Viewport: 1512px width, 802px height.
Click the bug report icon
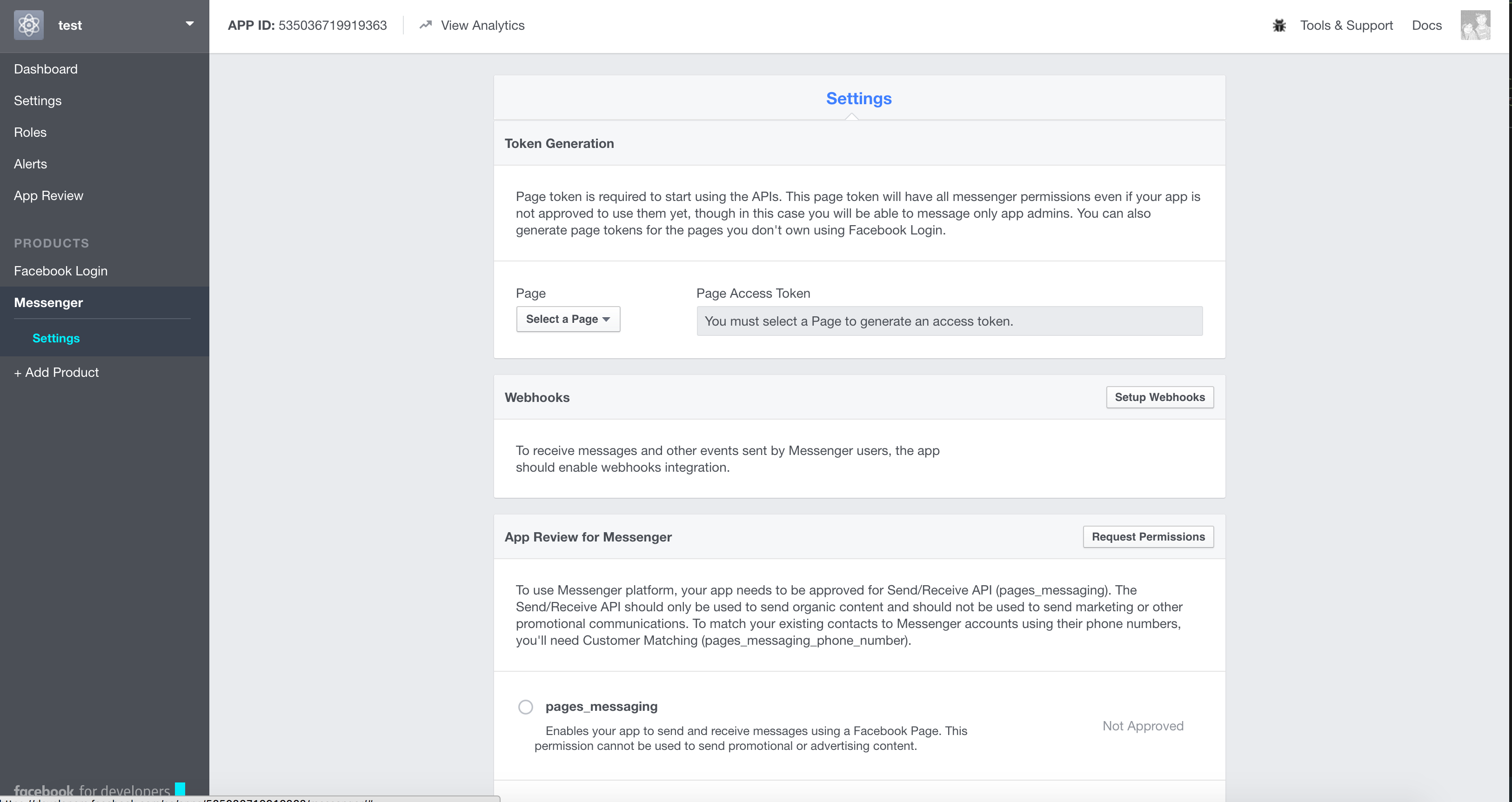point(1279,25)
